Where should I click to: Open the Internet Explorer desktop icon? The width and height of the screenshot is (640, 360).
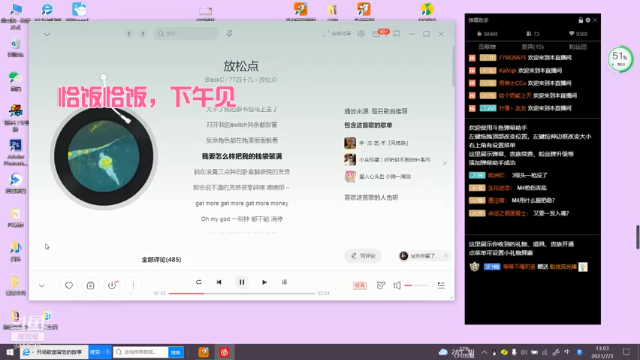[47, 11]
